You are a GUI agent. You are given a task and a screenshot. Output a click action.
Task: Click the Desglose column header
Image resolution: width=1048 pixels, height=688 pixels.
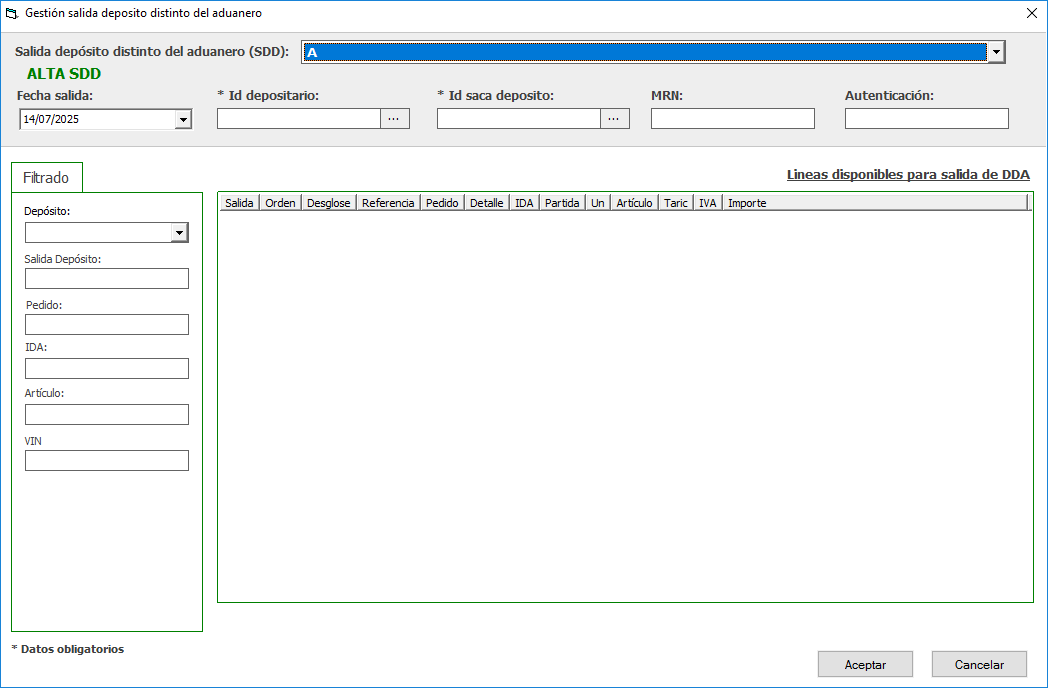(x=328, y=203)
